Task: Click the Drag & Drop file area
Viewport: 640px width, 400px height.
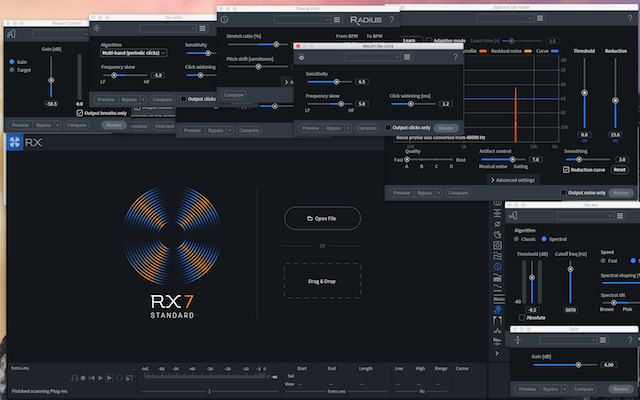Action: tap(322, 281)
